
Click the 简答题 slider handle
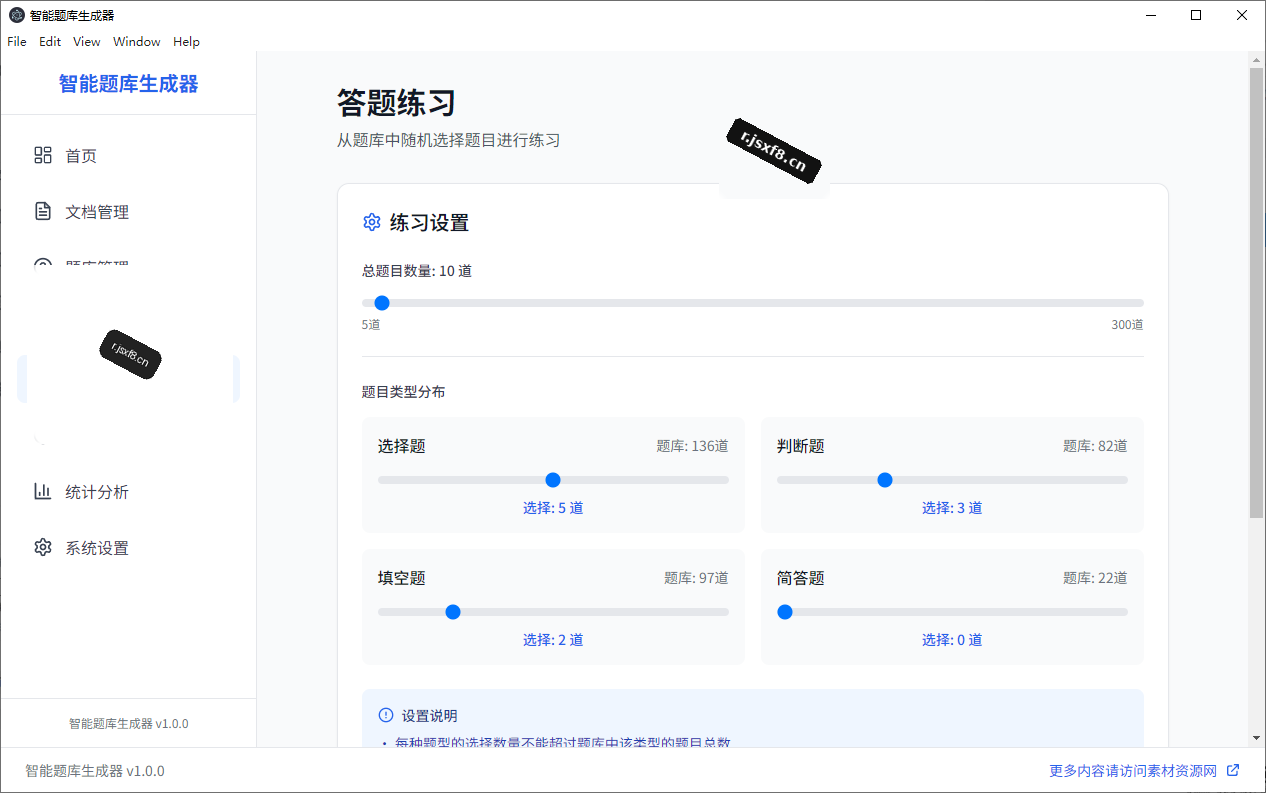point(785,612)
